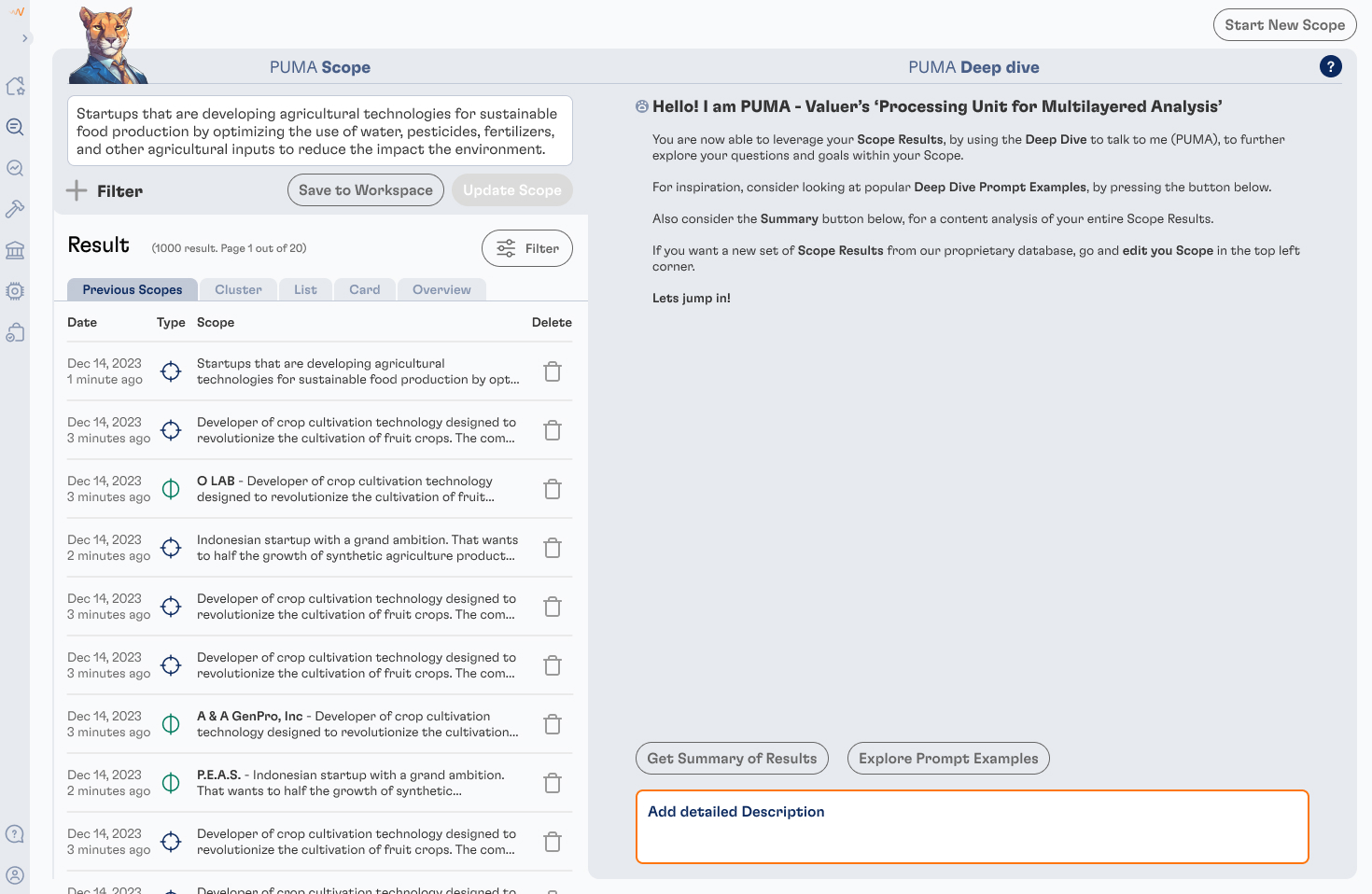Switch to the Cluster tab
This screenshot has width=1372, height=894.
point(238,289)
